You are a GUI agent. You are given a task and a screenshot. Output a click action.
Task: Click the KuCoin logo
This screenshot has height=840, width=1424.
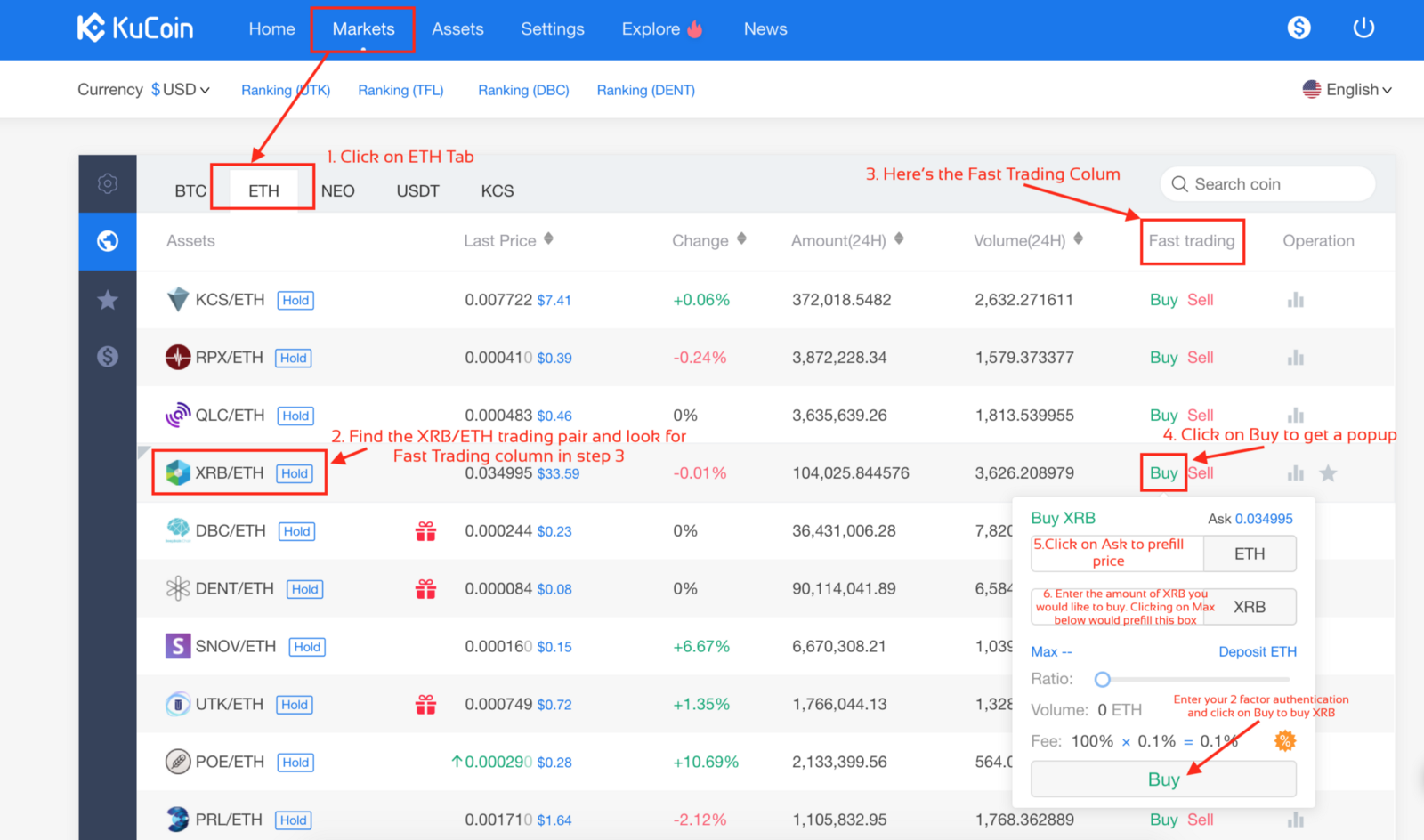pos(135,28)
